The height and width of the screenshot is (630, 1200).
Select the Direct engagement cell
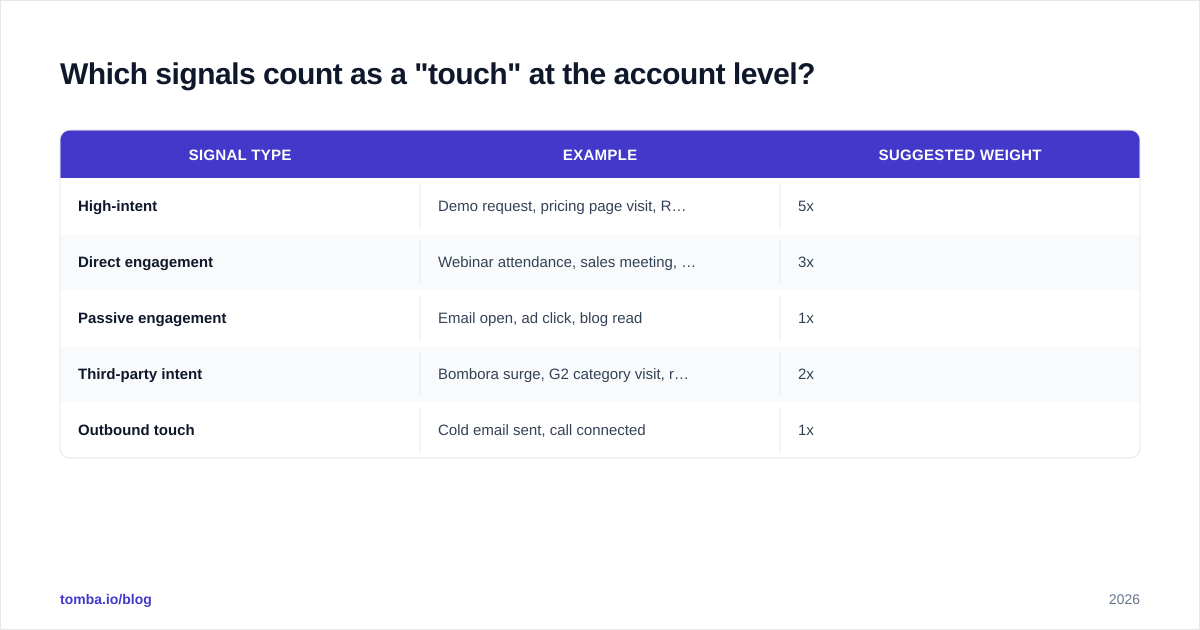(240, 262)
